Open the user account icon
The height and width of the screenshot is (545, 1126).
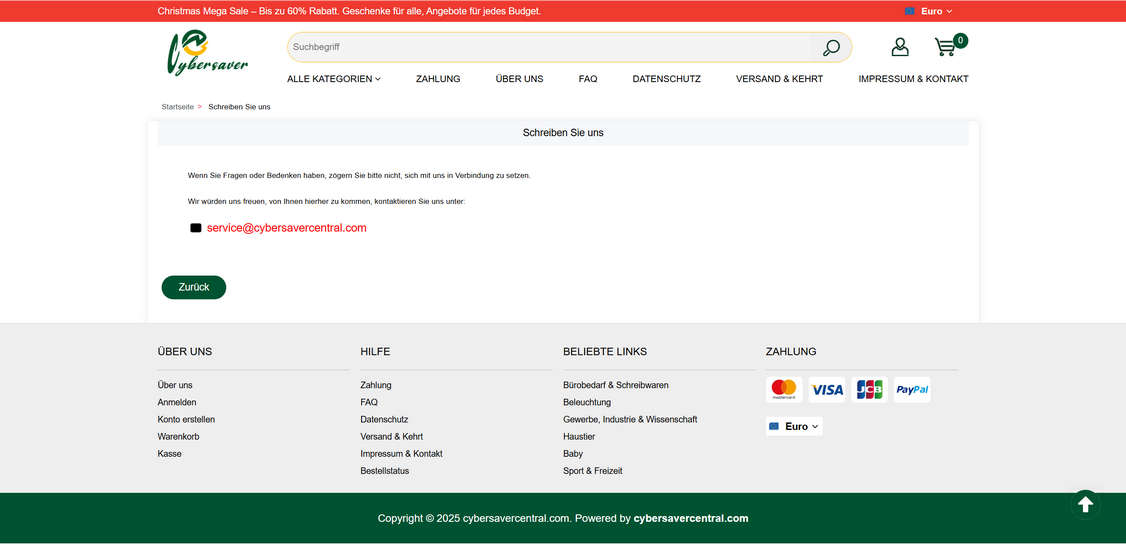[x=900, y=47]
